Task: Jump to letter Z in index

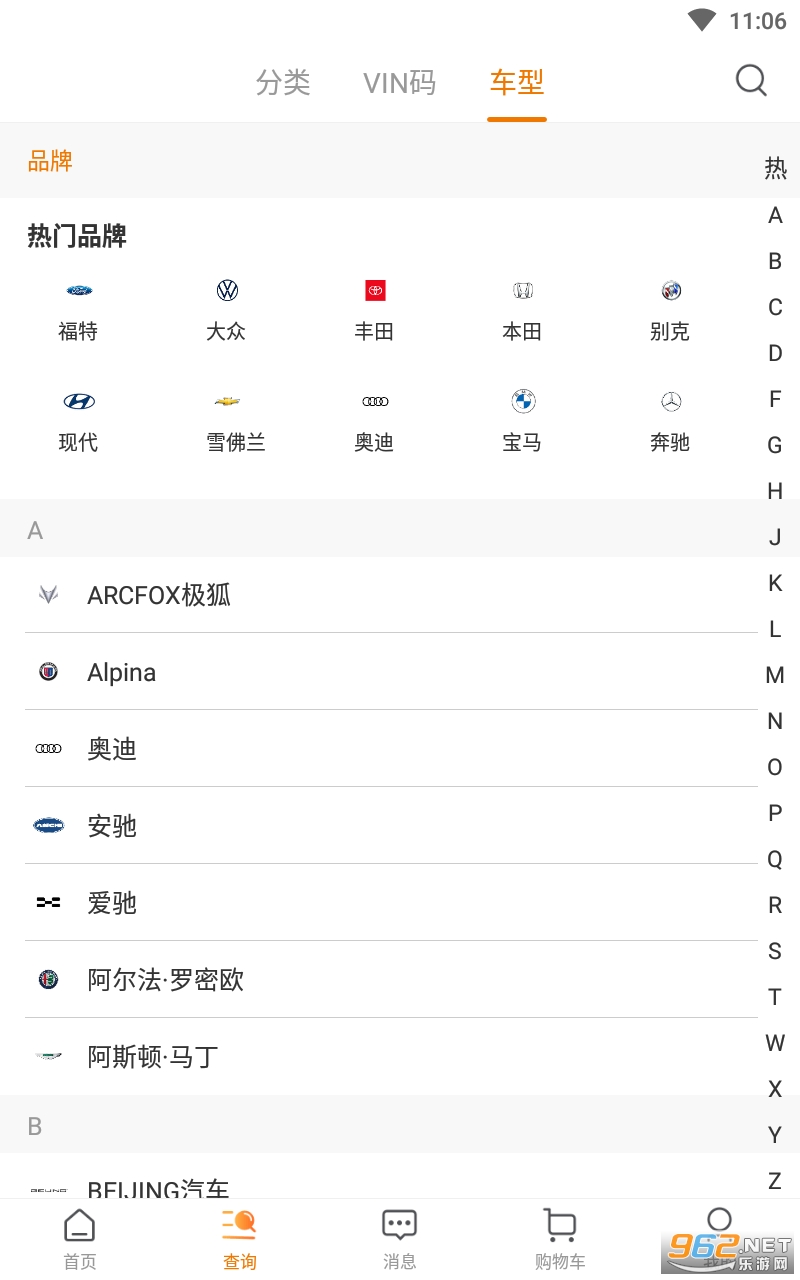Action: pyautogui.click(x=775, y=1181)
